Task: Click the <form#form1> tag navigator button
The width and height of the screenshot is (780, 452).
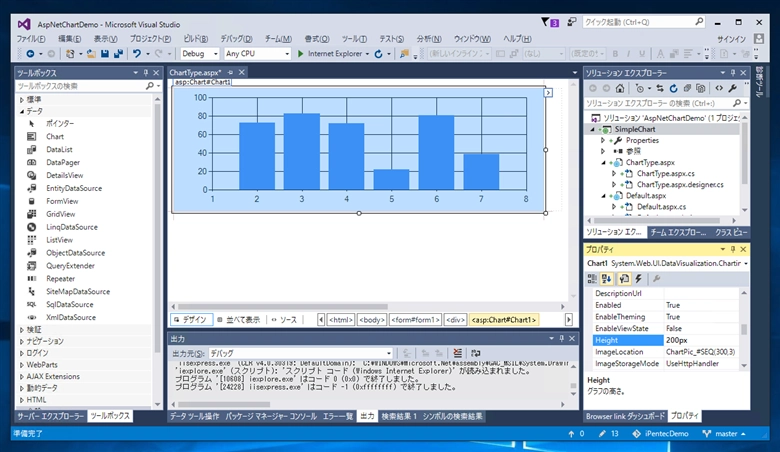Action: coord(415,320)
